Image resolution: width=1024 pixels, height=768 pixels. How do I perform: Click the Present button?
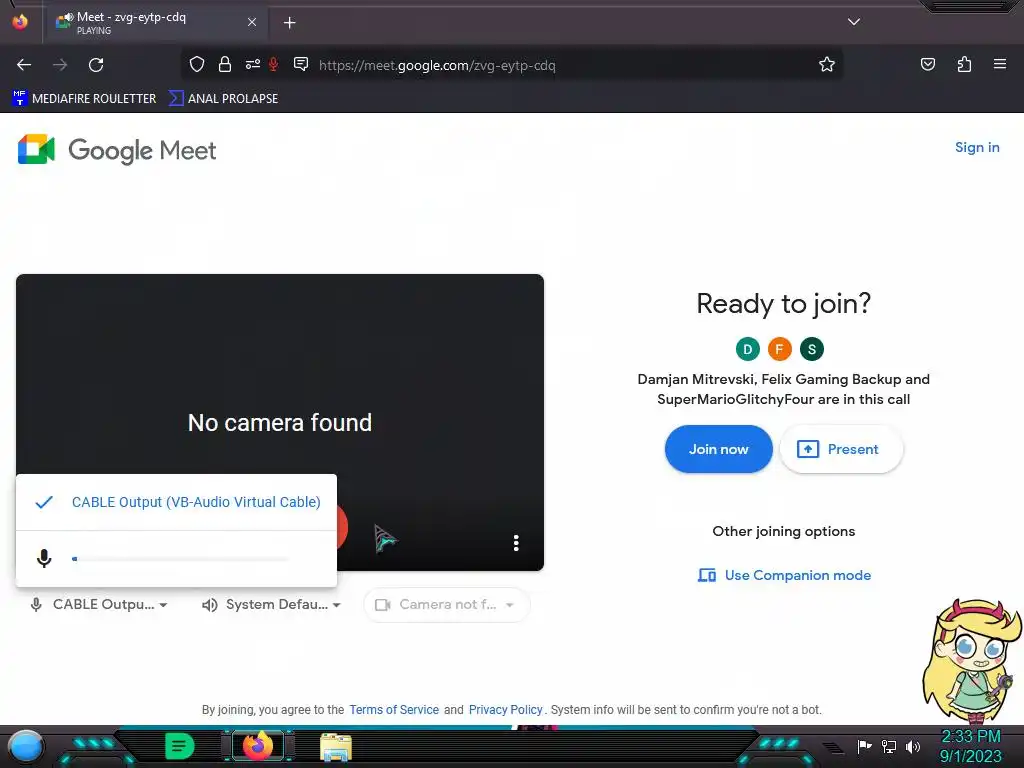click(841, 449)
